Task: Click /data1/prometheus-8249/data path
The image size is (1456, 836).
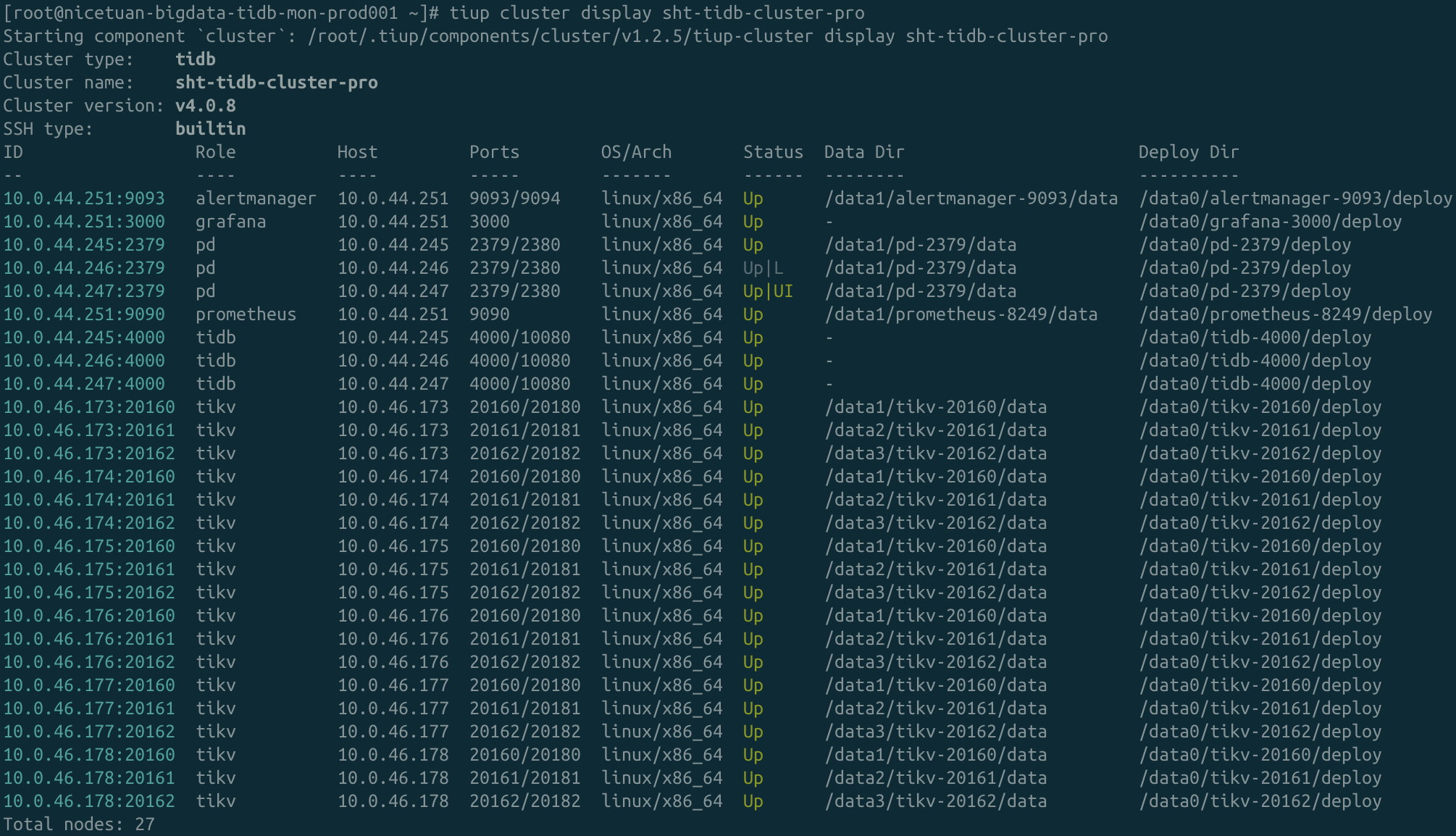Action: pyautogui.click(x=961, y=314)
